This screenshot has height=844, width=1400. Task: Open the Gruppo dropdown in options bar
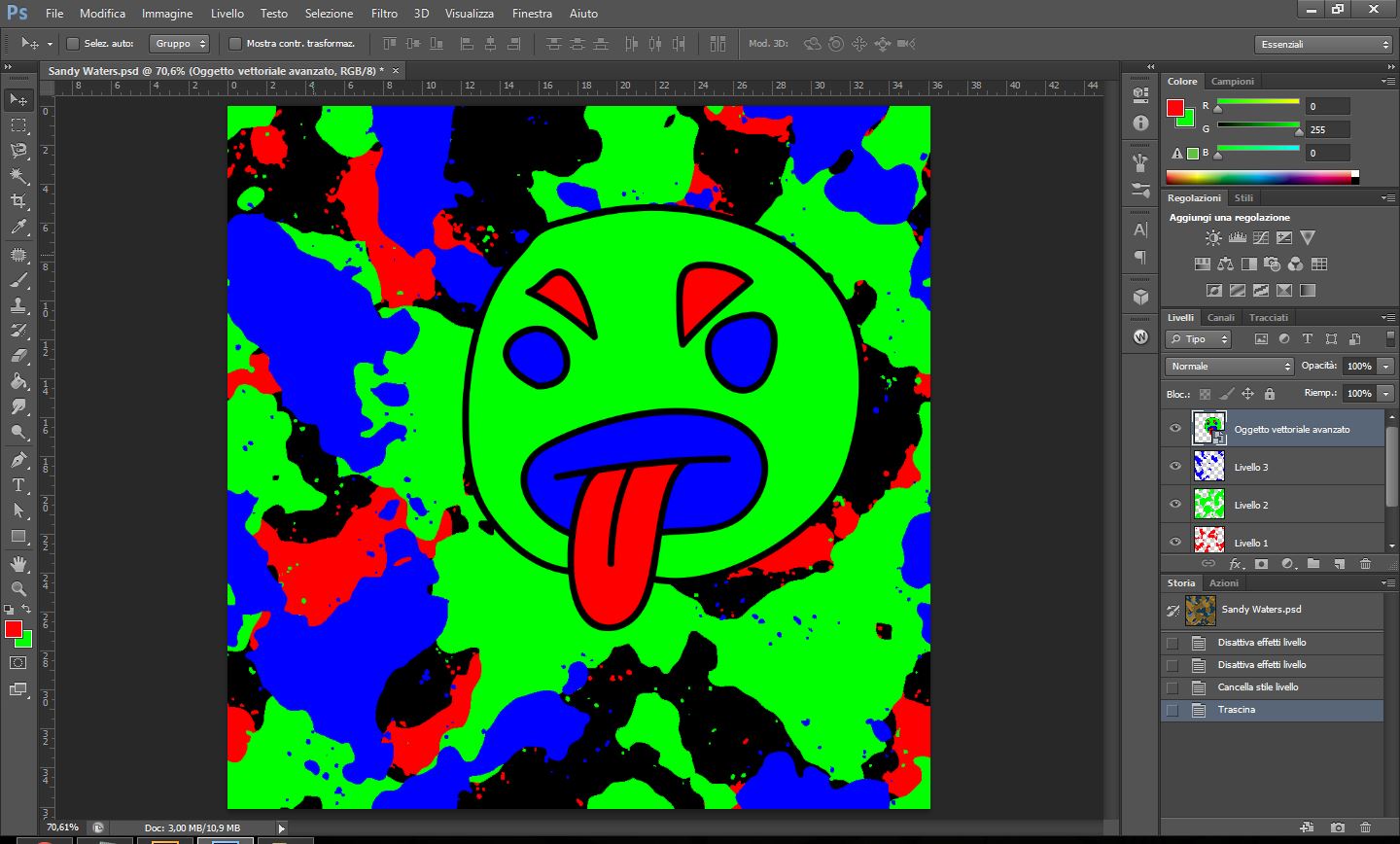(180, 44)
